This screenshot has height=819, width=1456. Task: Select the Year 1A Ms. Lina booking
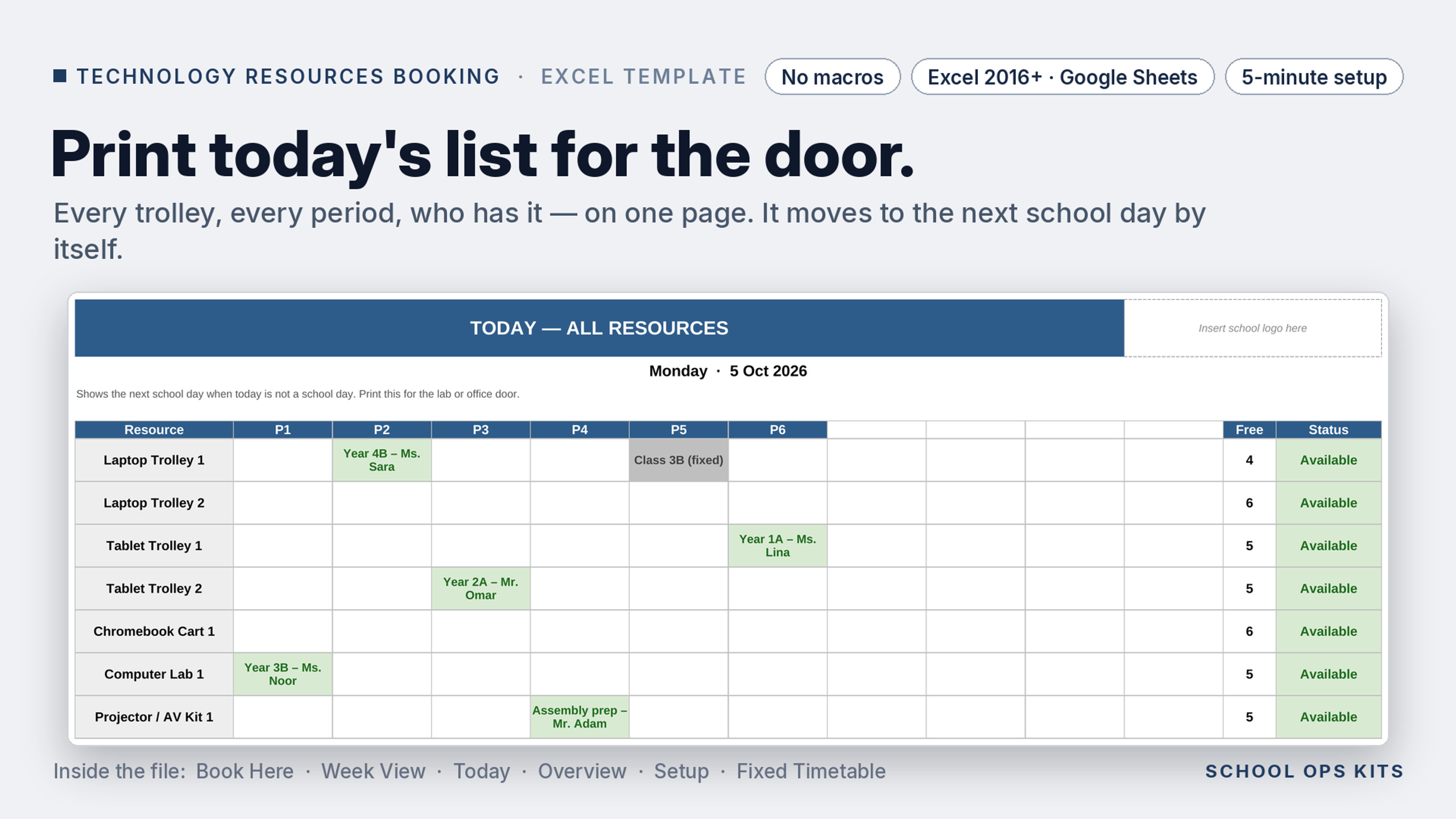coord(777,545)
